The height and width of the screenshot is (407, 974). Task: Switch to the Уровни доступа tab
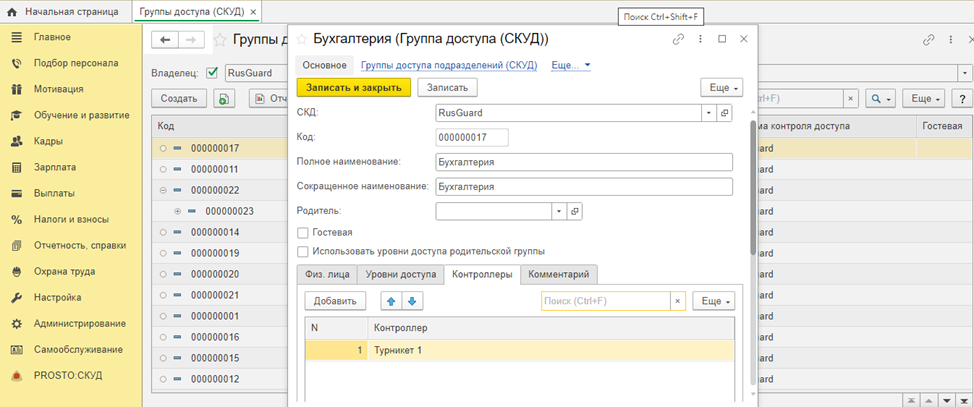coord(400,274)
